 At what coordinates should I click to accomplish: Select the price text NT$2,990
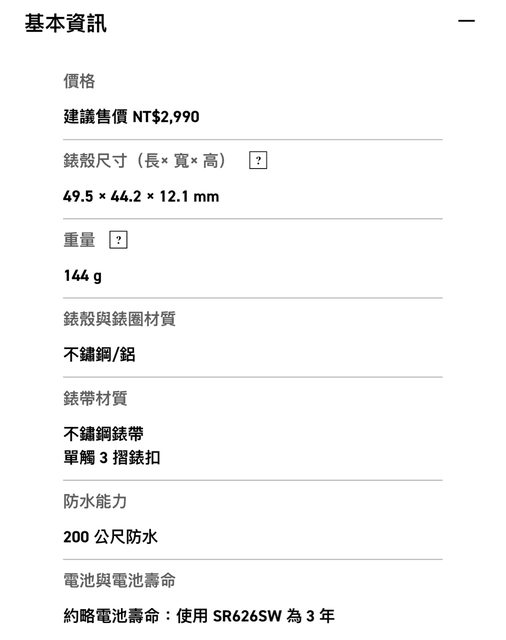166,117
